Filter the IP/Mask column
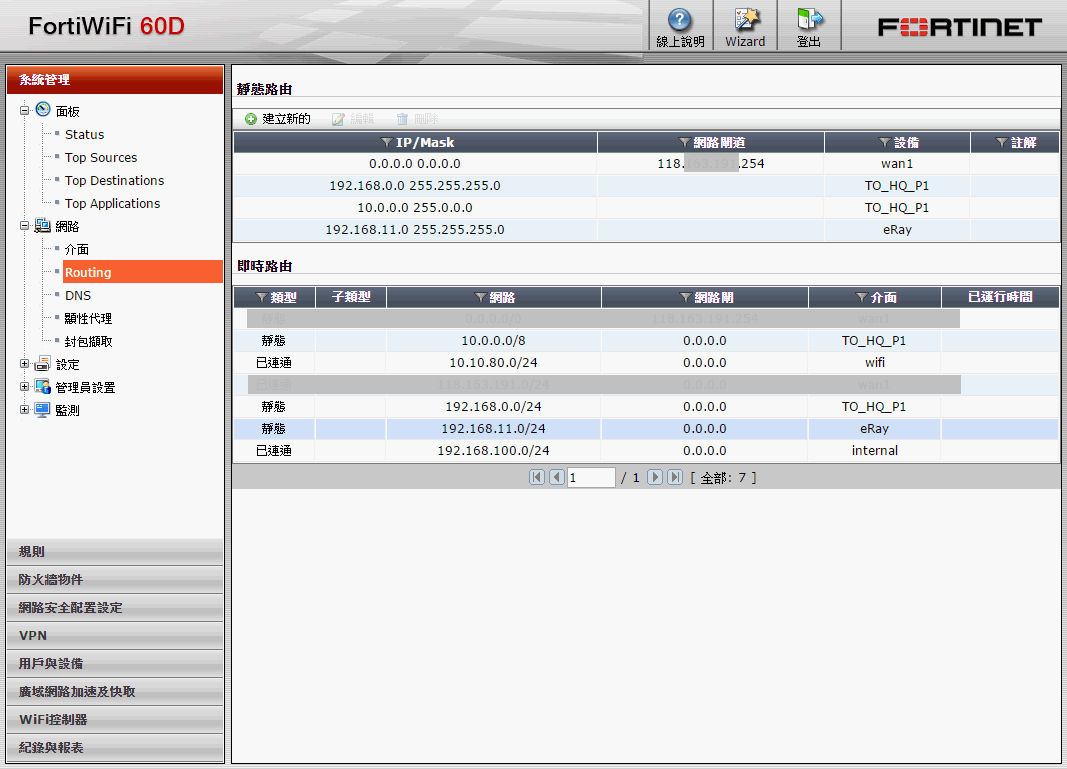Viewport: 1067px width, 769px height. click(387, 142)
